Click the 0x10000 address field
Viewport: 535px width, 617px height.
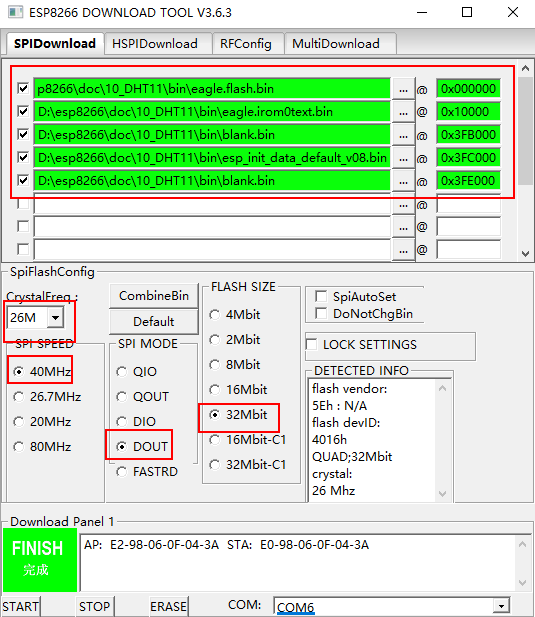tap(468, 112)
